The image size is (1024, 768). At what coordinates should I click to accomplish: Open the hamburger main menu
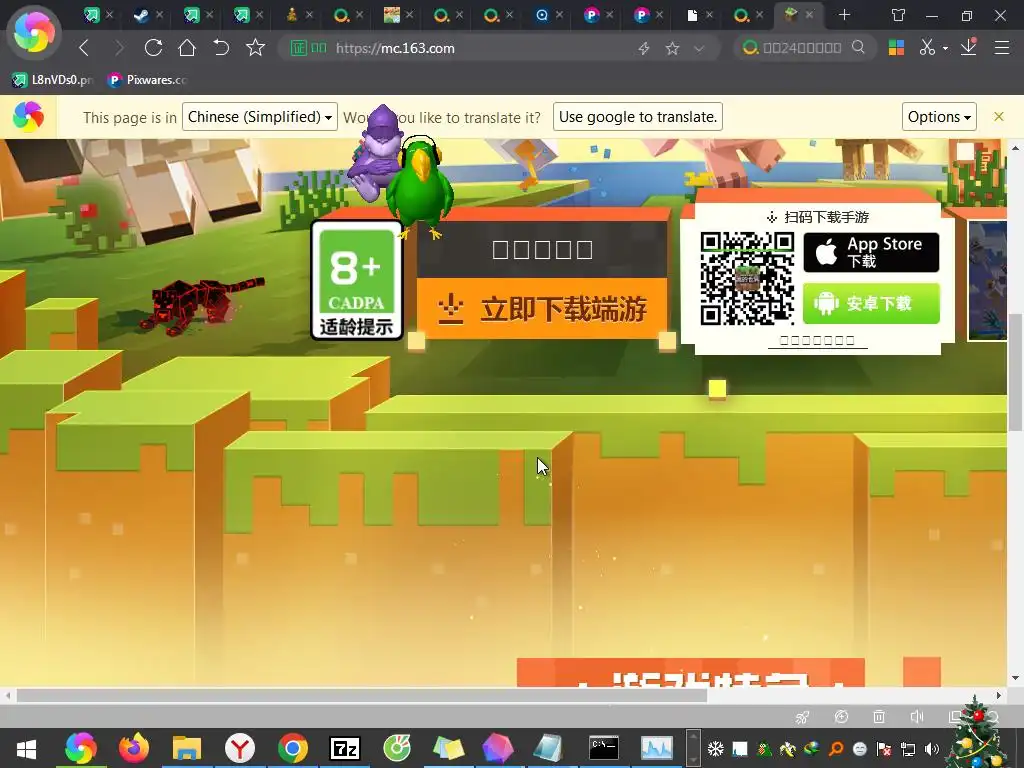[1002, 48]
